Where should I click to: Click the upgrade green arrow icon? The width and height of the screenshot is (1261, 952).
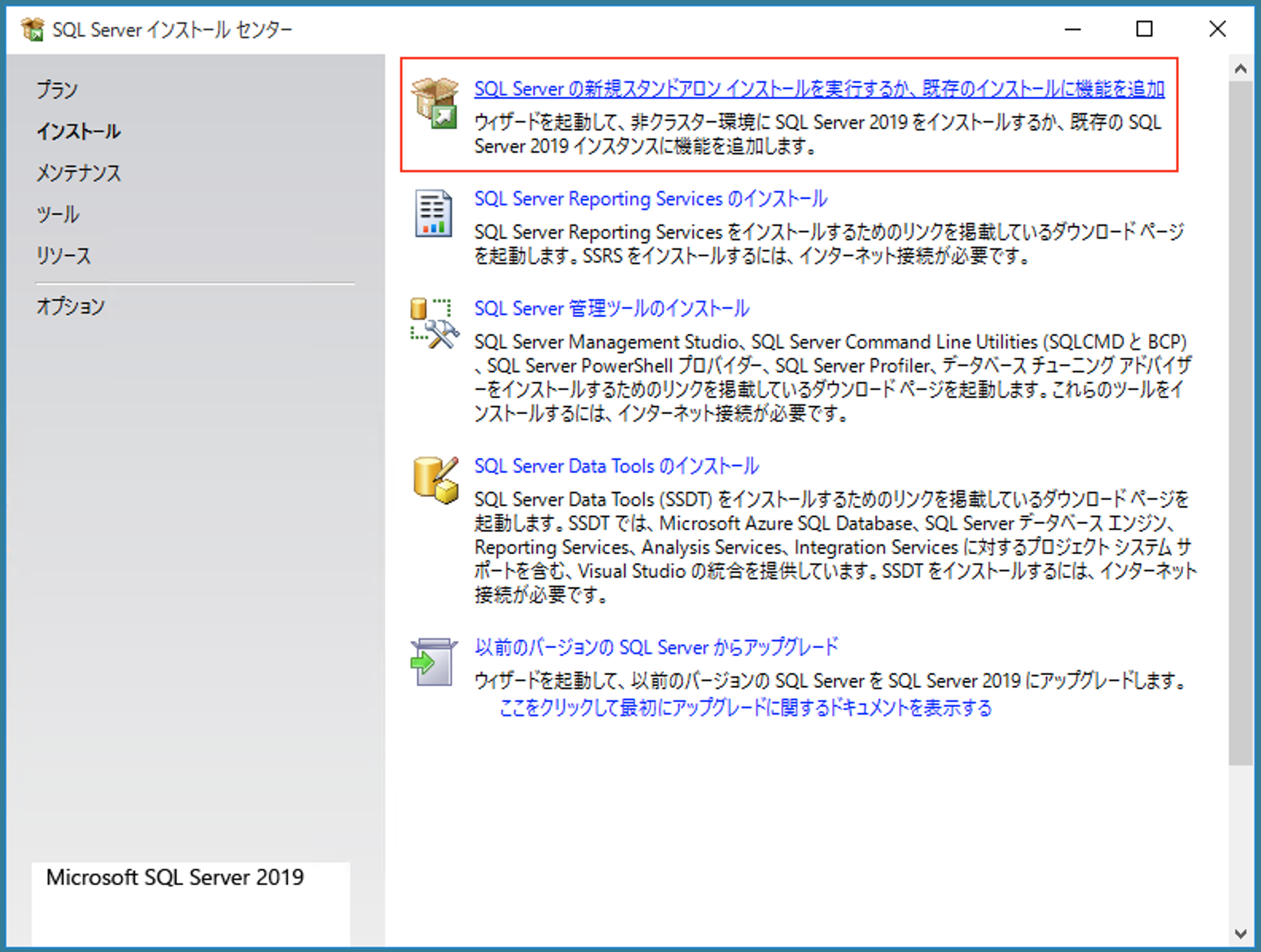coord(434,661)
